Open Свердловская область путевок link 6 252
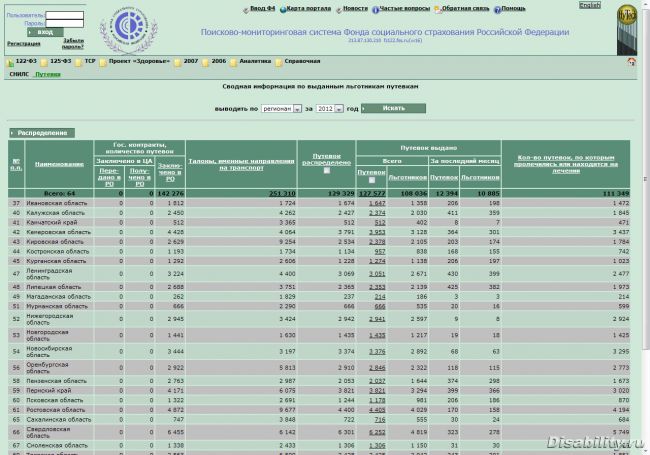The image size is (650, 455). (x=377, y=432)
